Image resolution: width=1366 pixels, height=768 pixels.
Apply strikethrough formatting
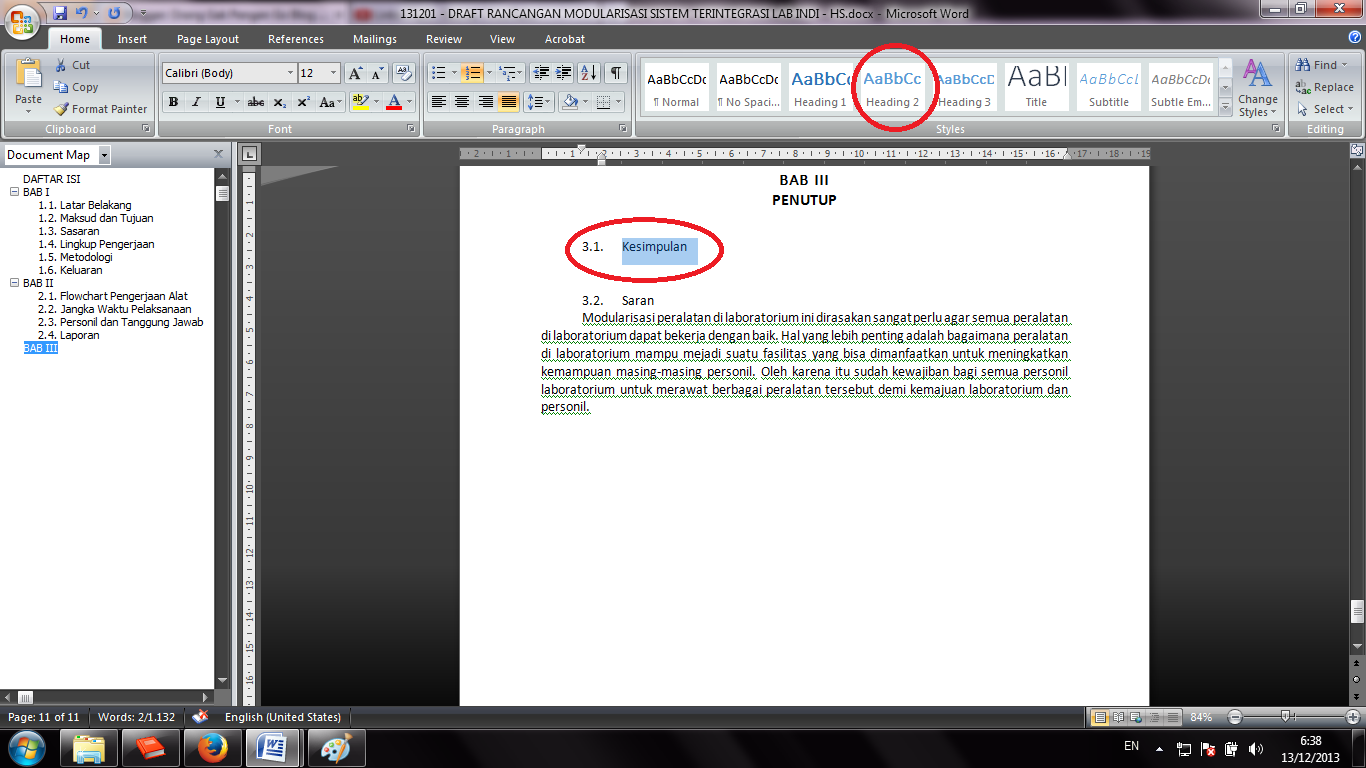(255, 102)
